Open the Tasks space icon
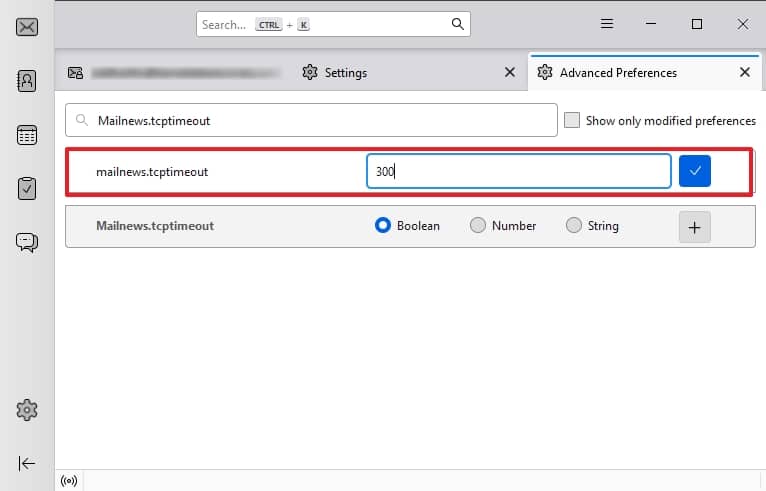The image size is (766, 491). (x=27, y=189)
